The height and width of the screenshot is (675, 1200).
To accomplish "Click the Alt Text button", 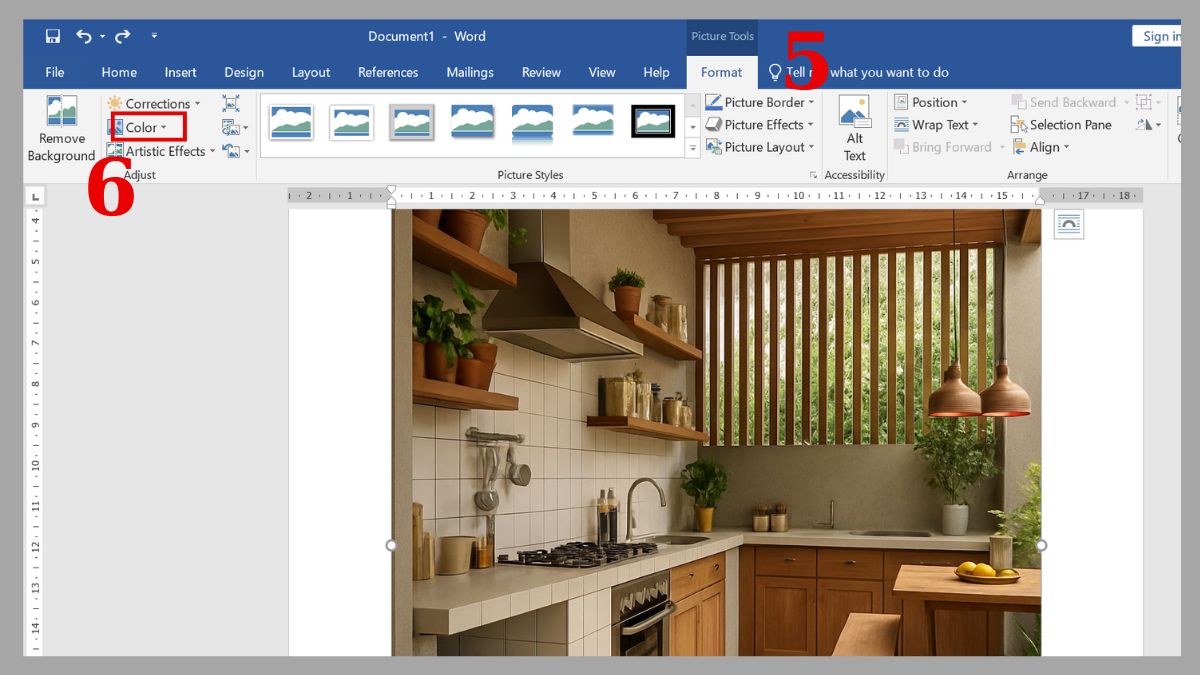I will 854,125.
